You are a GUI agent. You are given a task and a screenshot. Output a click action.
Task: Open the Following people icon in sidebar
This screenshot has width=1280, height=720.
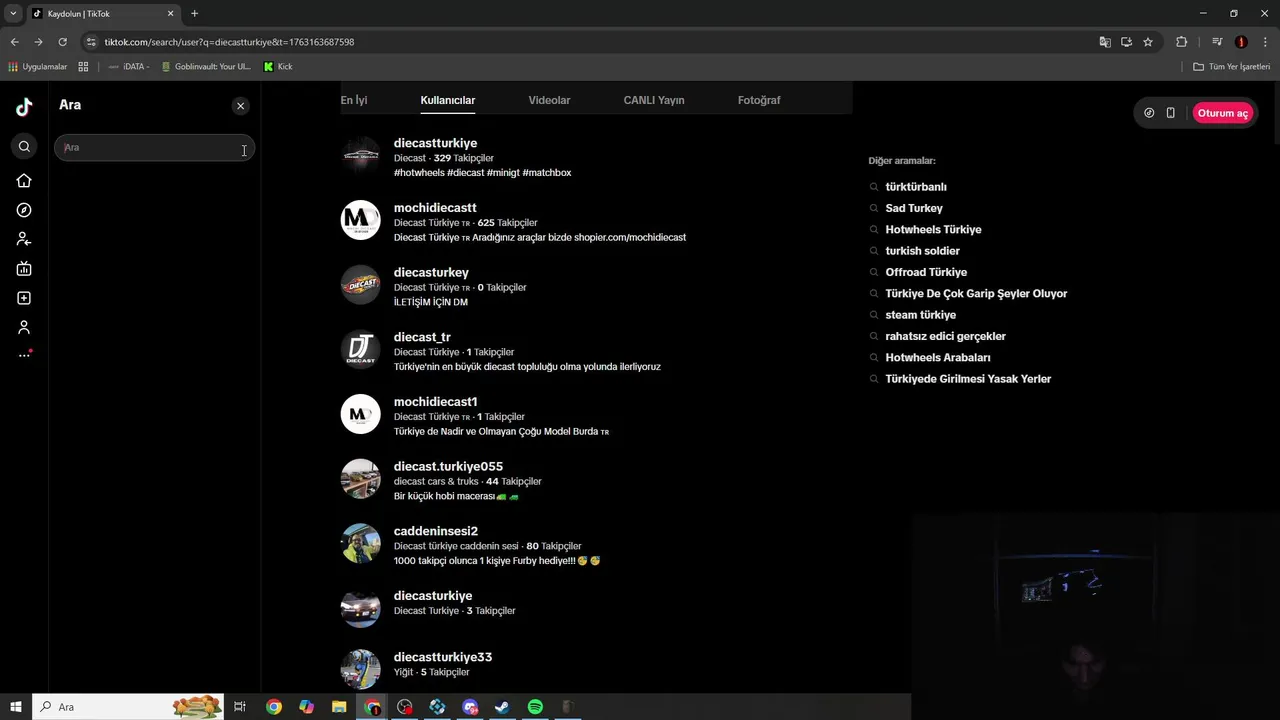coord(24,239)
